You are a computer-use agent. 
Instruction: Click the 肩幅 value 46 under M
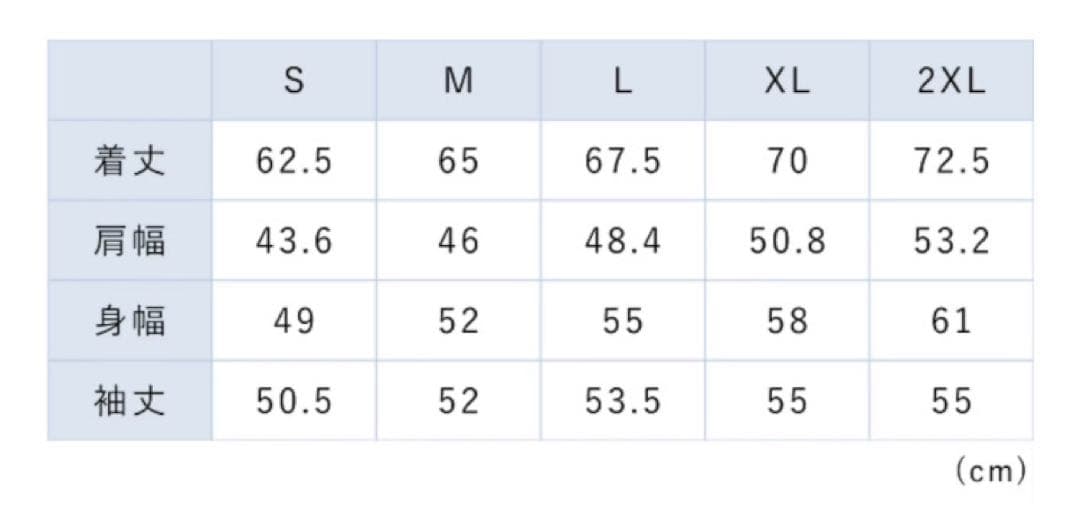458,241
